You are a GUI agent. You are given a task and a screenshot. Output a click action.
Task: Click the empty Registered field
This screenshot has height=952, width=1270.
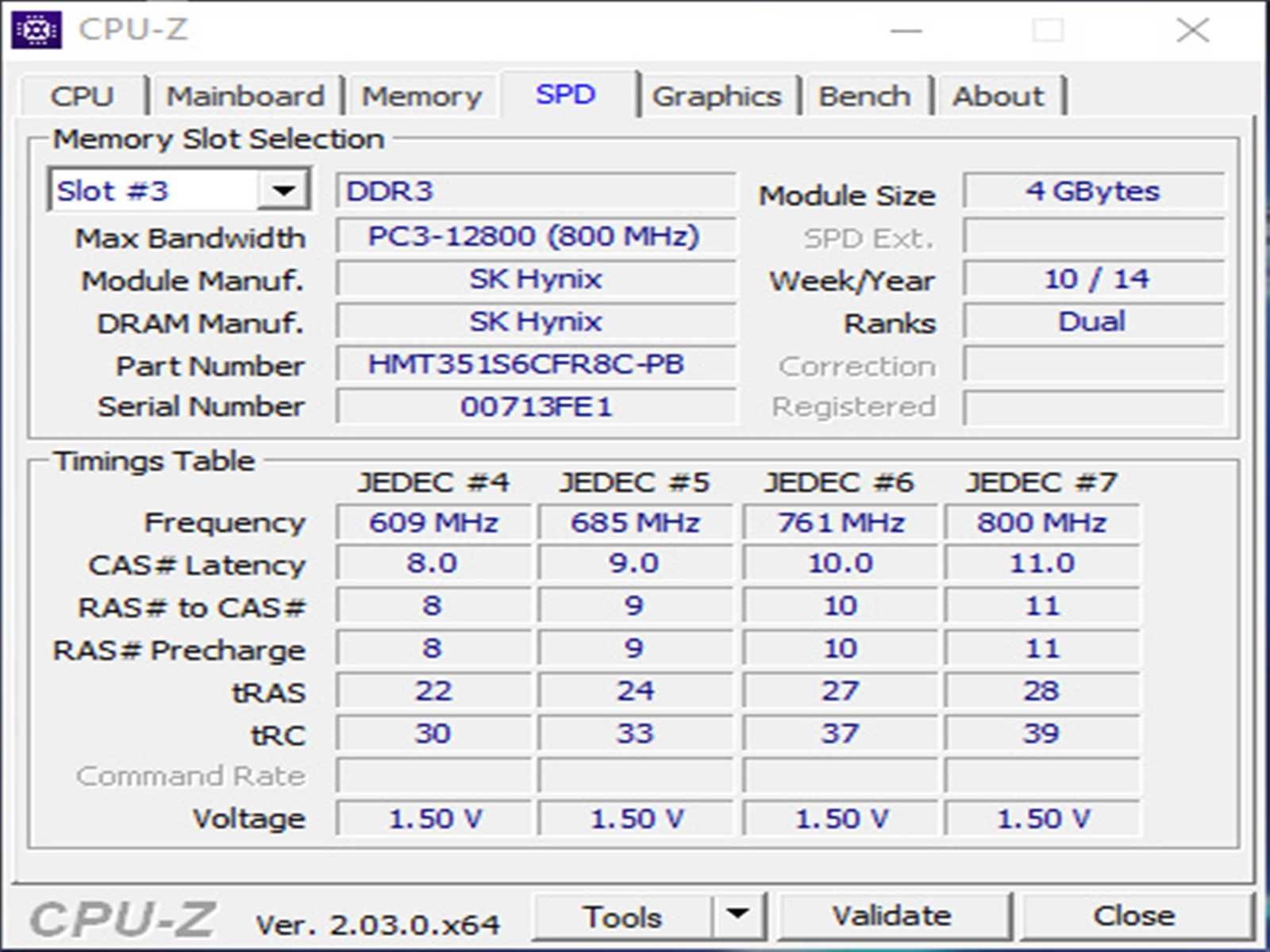tap(1094, 407)
